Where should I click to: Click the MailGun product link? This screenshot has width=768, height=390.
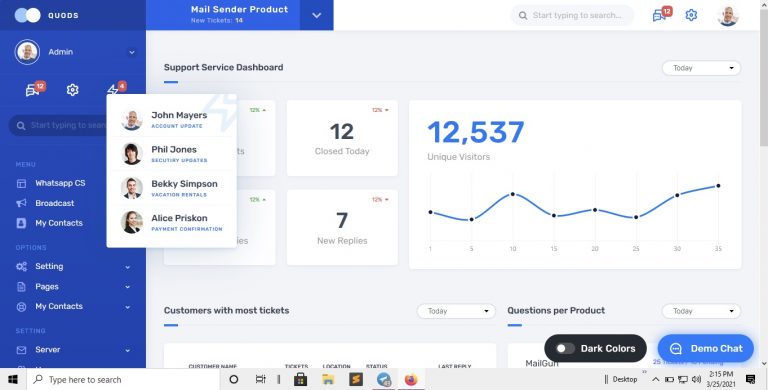[541, 363]
